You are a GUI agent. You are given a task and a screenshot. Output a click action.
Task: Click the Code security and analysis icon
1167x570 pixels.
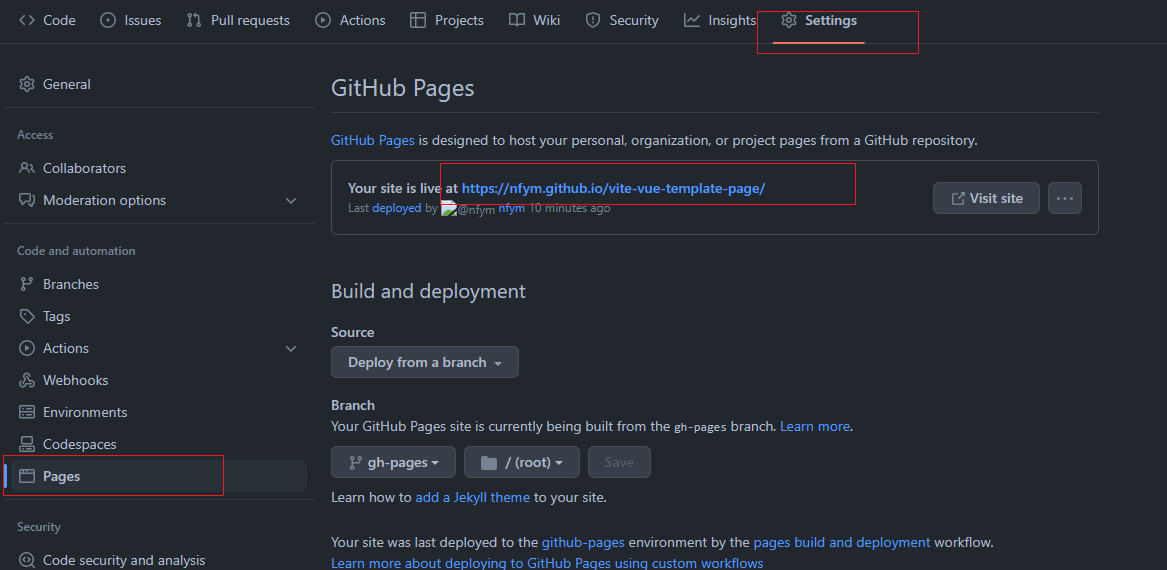tap(27, 560)
